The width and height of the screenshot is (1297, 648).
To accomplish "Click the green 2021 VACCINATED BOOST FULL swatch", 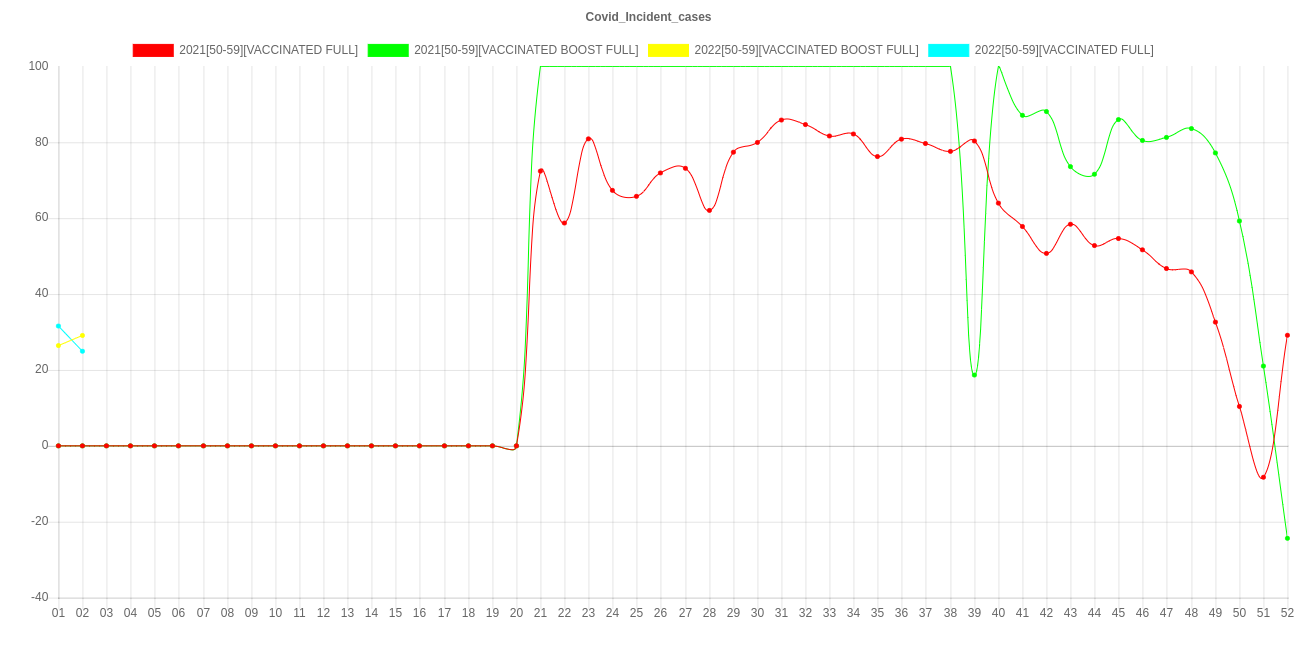I will tap(388, 50).
